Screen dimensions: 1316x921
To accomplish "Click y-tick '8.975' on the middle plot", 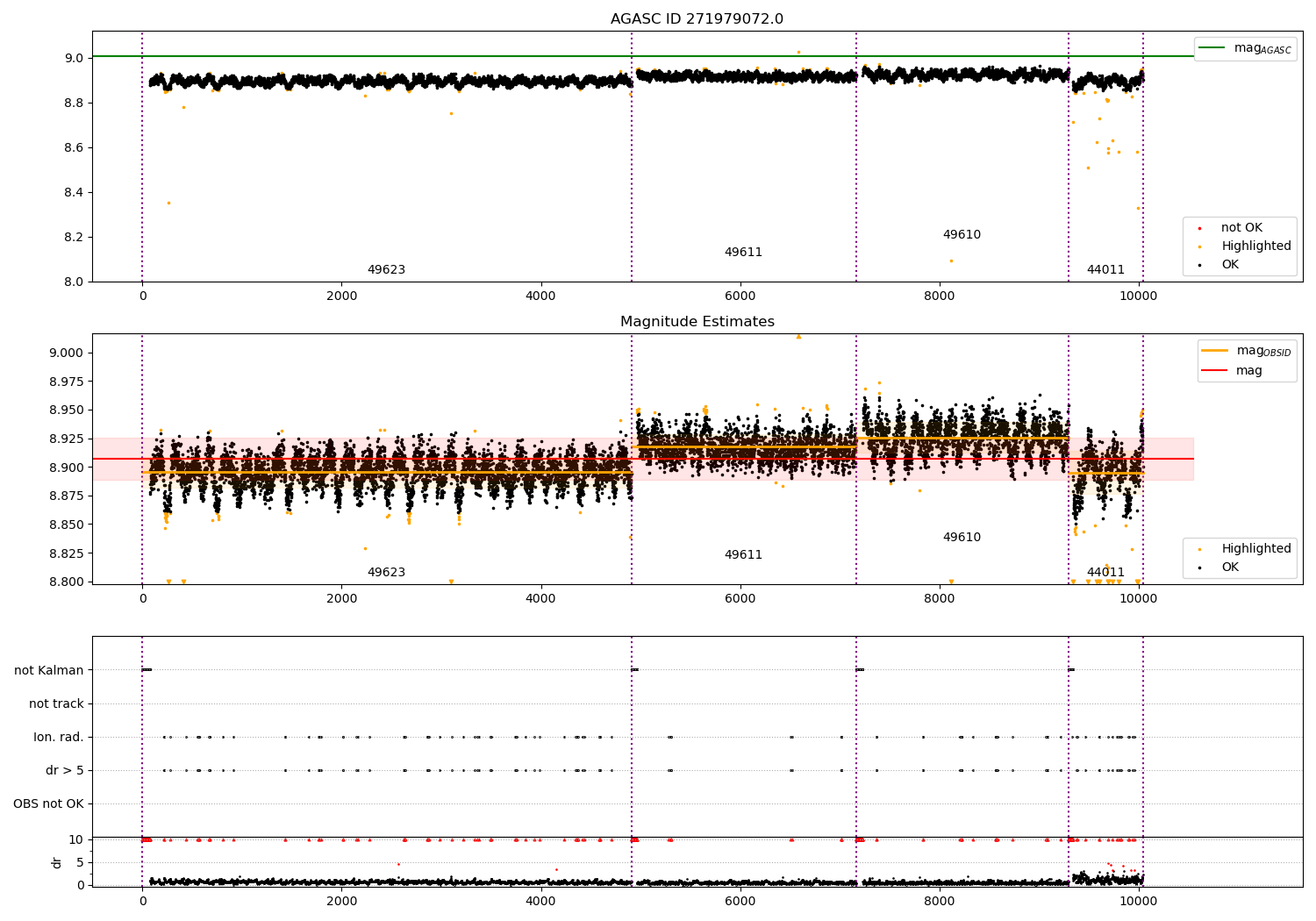I will pyautogui.click(x=67, y=382).
